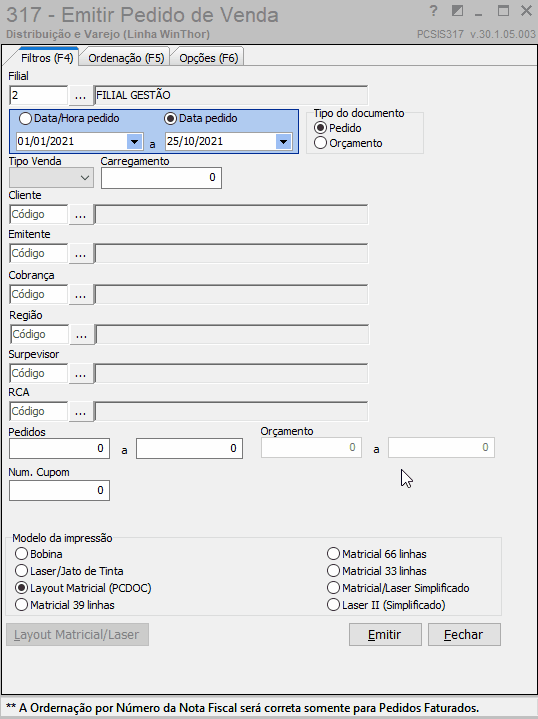Viewport: 538px width, 719px height.
Task: Select Bobina print model
Action: pyautogui.click(x=39, y=554)
